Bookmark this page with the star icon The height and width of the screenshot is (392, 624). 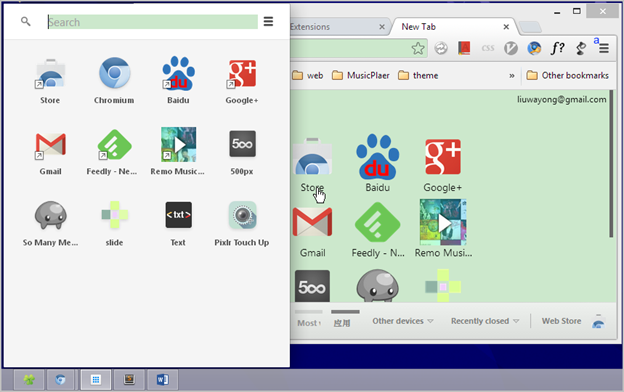(418, 49)
